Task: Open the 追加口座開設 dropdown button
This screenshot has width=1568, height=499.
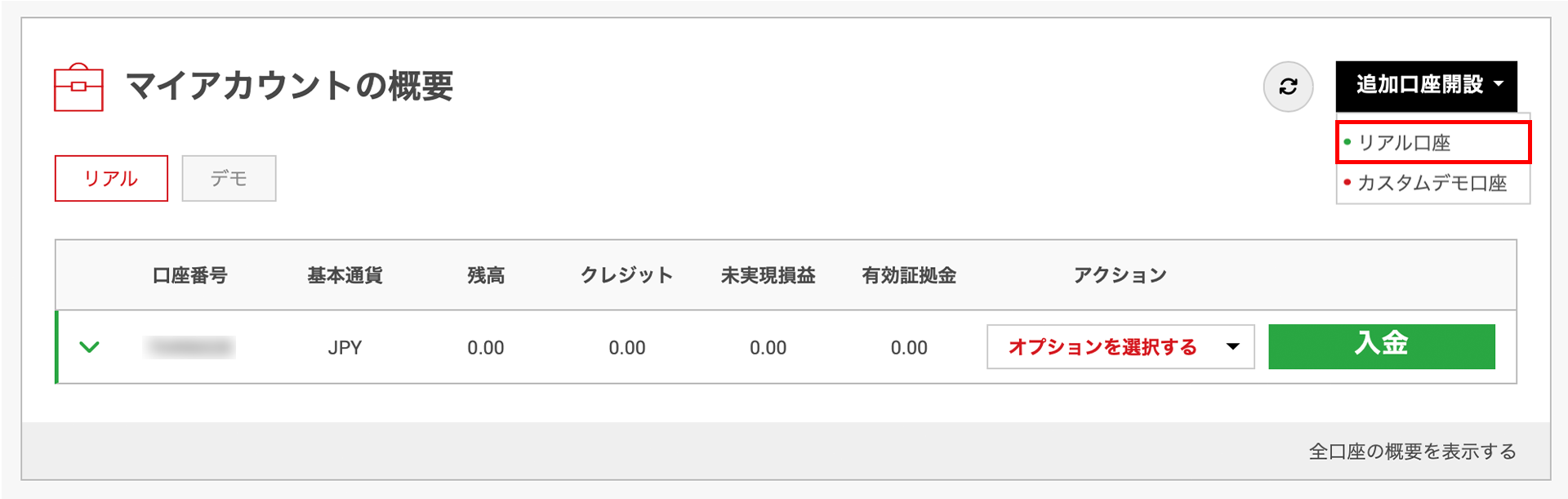Action: point(1426,86)
